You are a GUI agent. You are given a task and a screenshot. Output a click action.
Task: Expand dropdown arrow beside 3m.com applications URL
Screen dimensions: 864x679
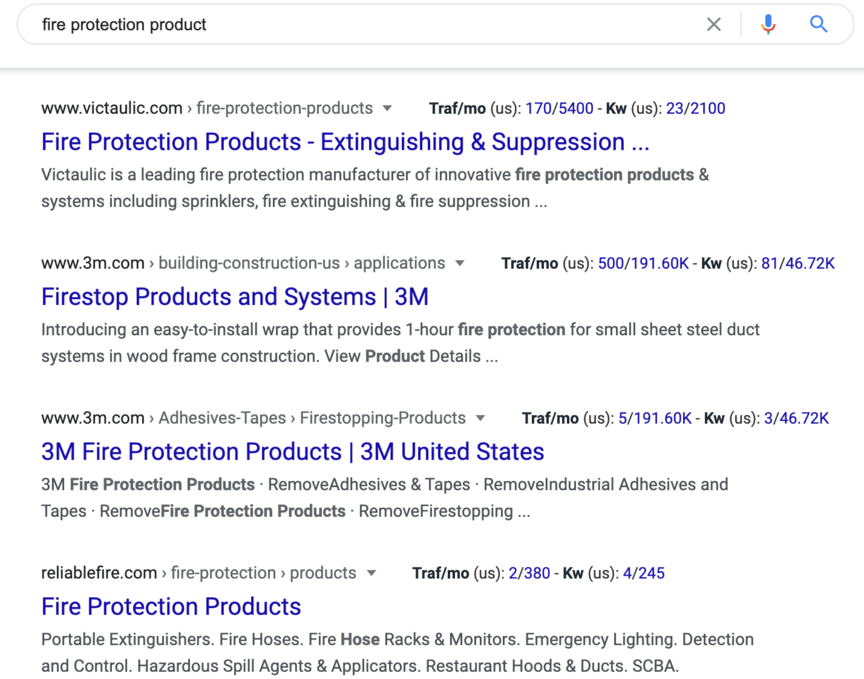pyautogui.click(x=460, y=264)
